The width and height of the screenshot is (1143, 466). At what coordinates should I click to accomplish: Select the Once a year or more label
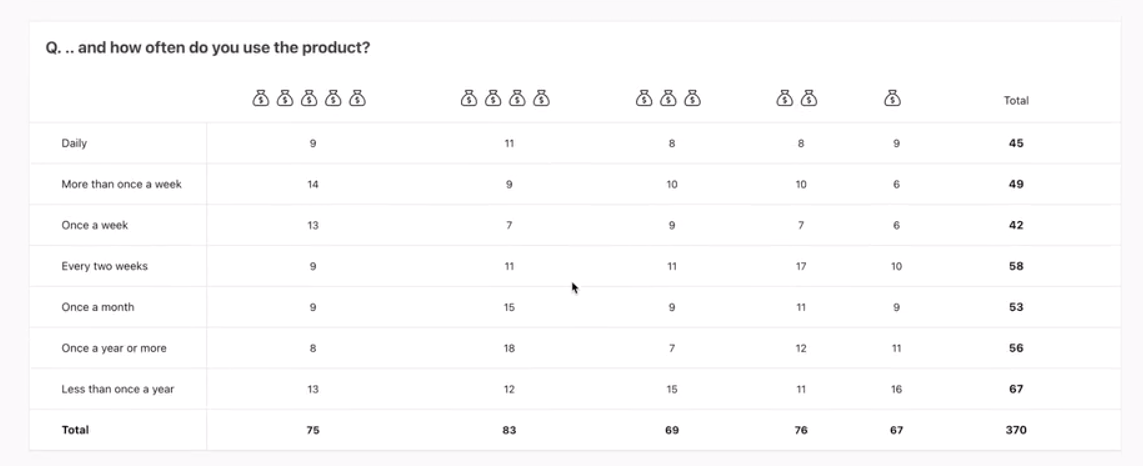tap(114, 348)
